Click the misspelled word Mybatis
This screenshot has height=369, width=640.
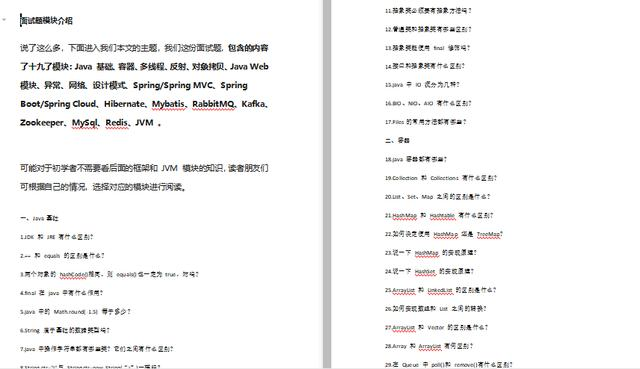[x=168, y=104]
